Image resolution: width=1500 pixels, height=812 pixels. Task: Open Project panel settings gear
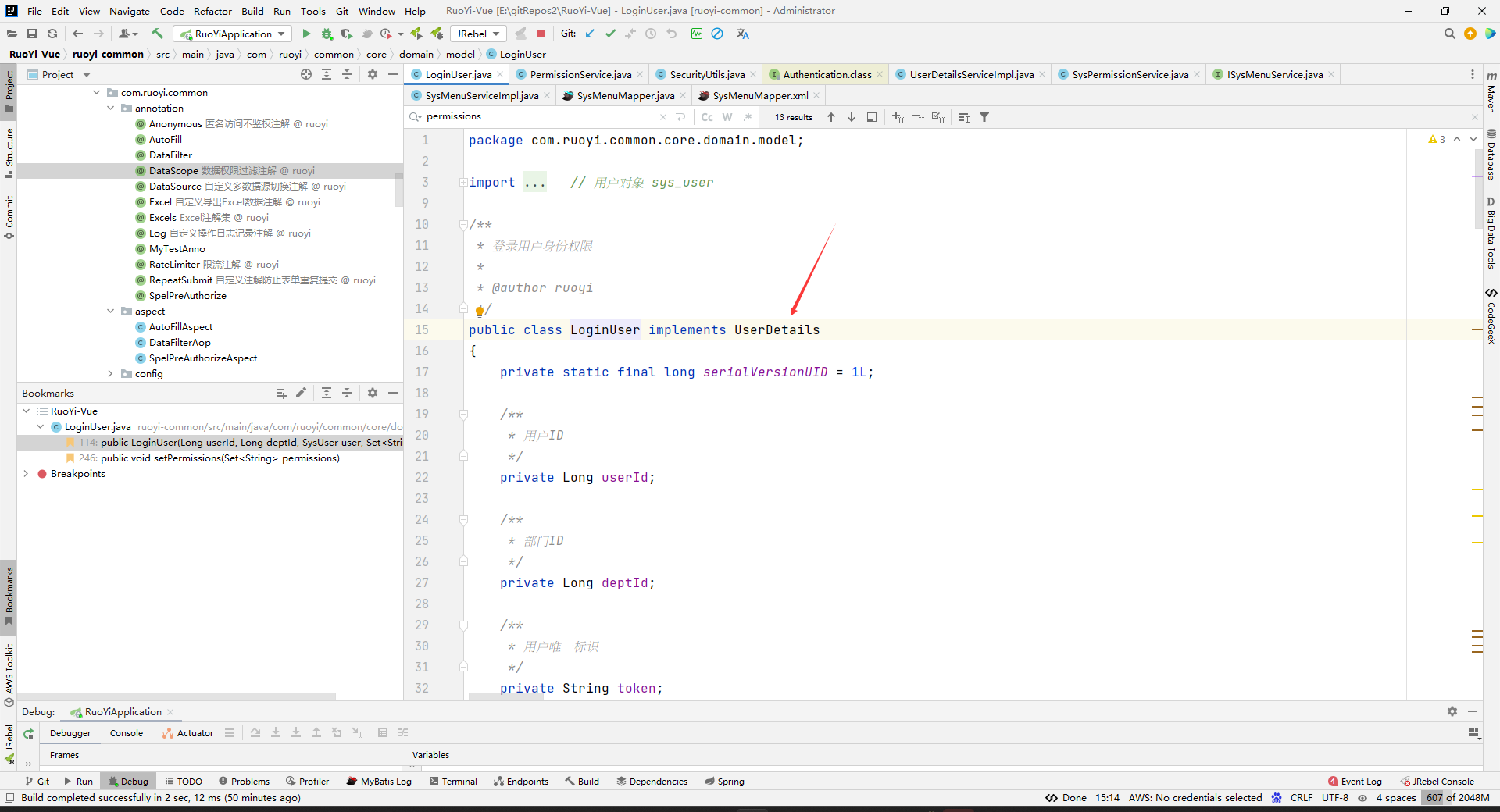pyautogui.click(x=373, y=74)
